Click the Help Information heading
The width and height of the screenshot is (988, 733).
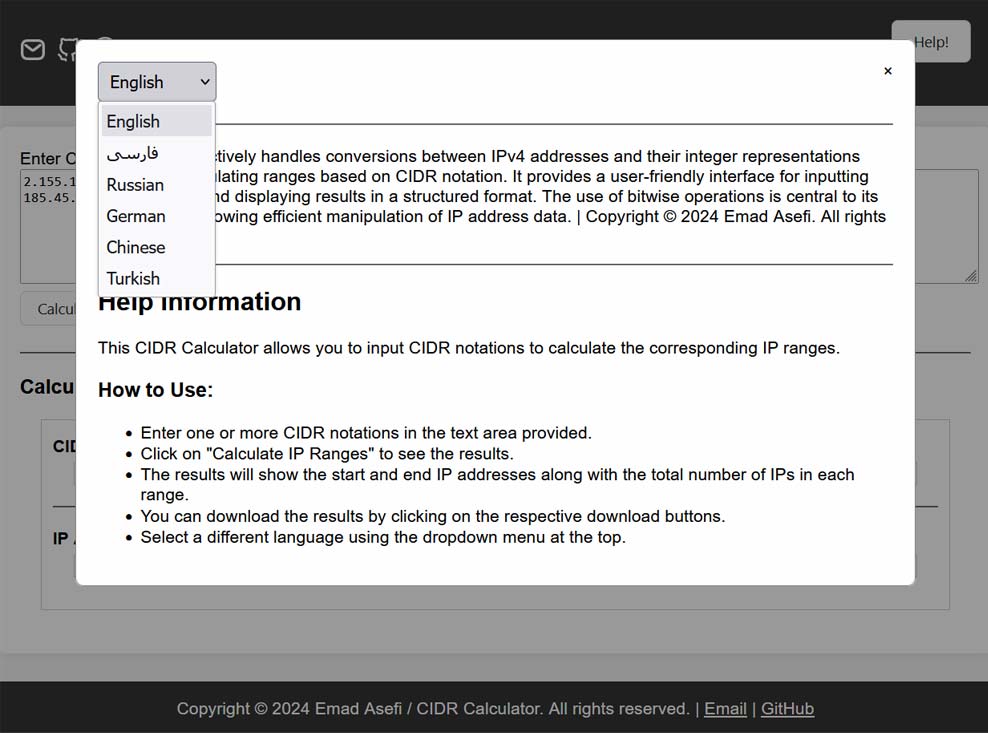[x=199, y=302]
